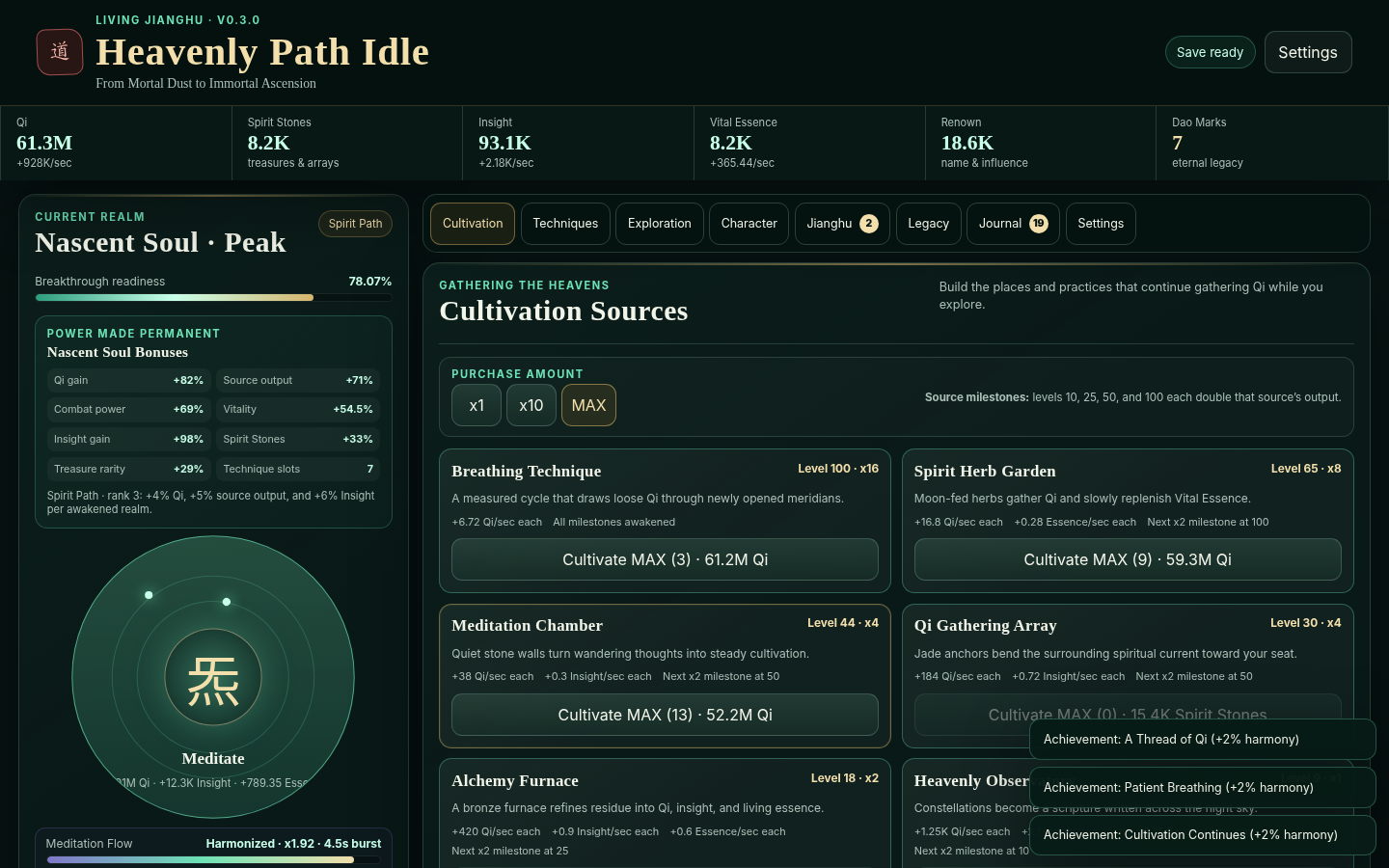The height and width of the screenshot is (868, 1389).
Task: Click the Qi gain +82% bonus
Action: point(128,380)
